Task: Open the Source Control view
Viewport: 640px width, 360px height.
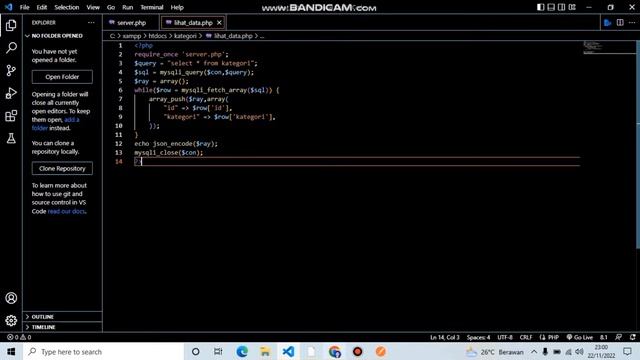Action: (x=11, y=71)
